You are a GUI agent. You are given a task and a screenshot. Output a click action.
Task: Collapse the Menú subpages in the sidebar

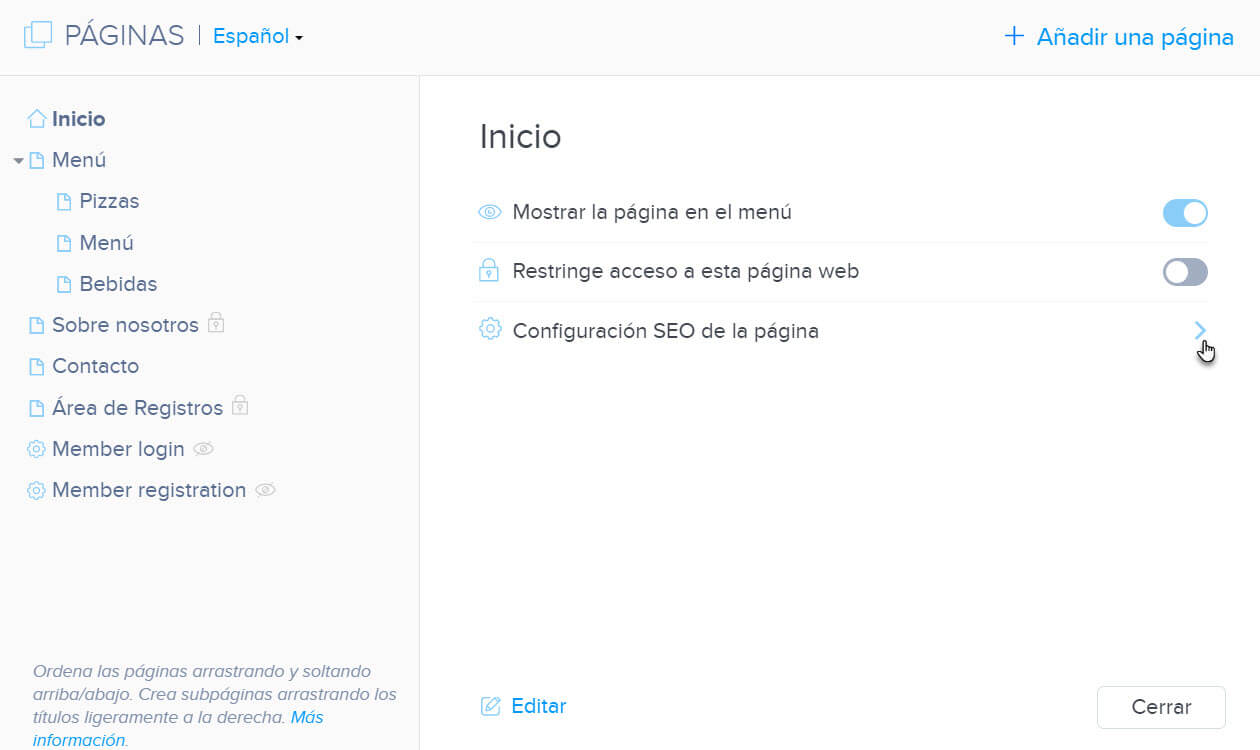click(x=20, y=160)
